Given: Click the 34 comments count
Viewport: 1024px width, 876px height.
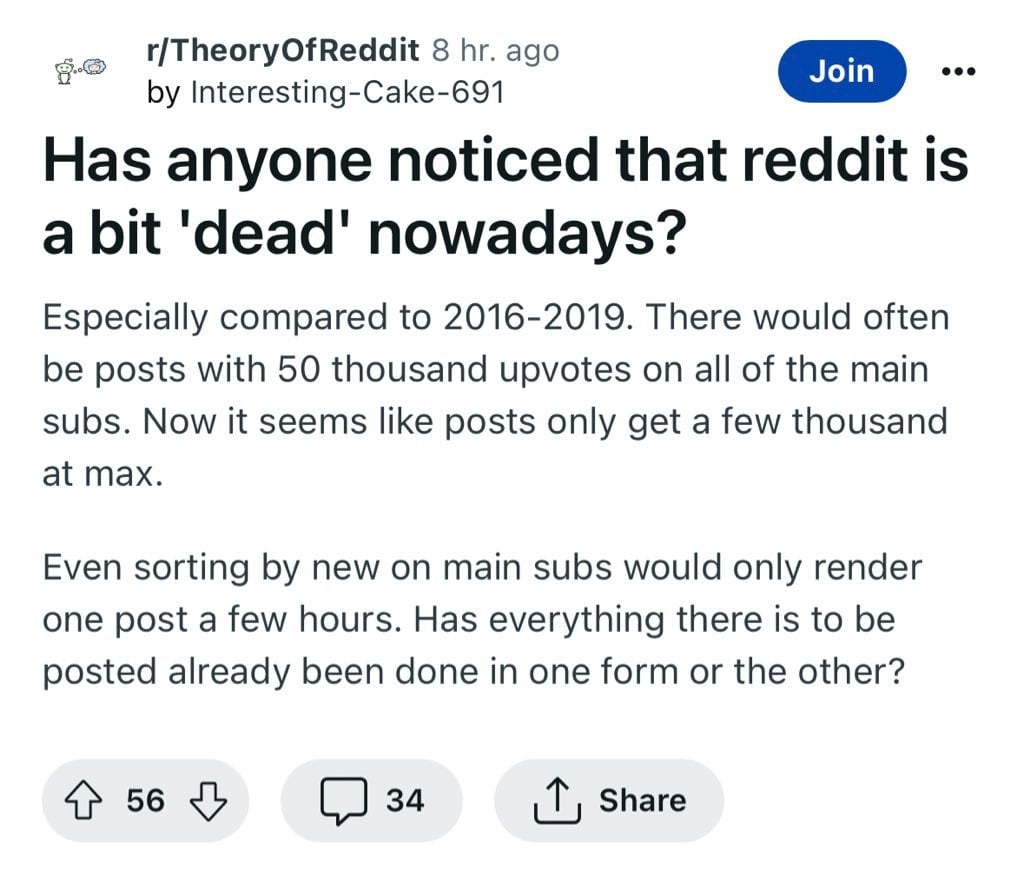Looking at the screenshot, I should [x=405, y=800].
